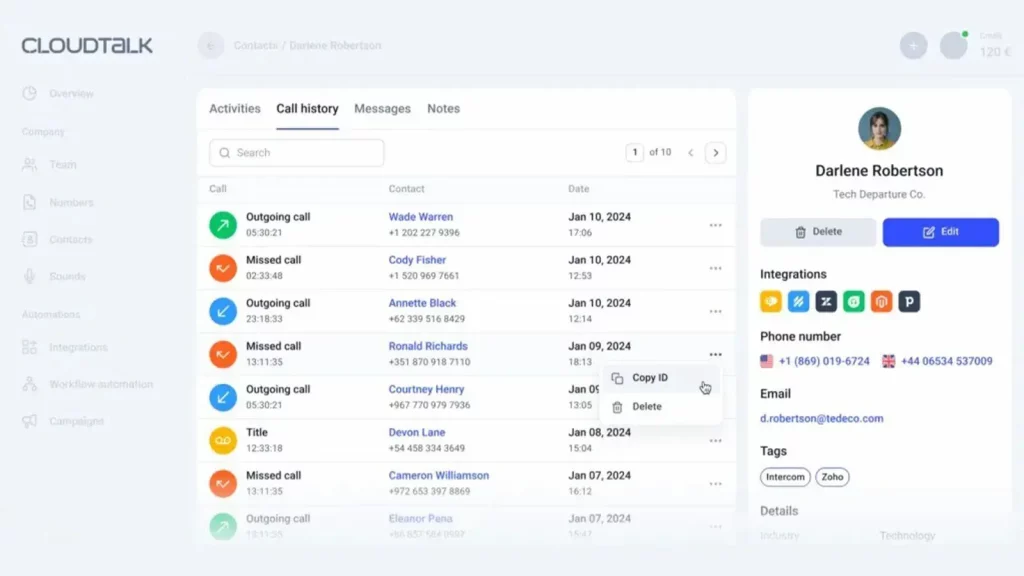Click the Edit button on Darlene's profile
The image size is (1024, 576).
pyautogui.click(x=940, y=232)
